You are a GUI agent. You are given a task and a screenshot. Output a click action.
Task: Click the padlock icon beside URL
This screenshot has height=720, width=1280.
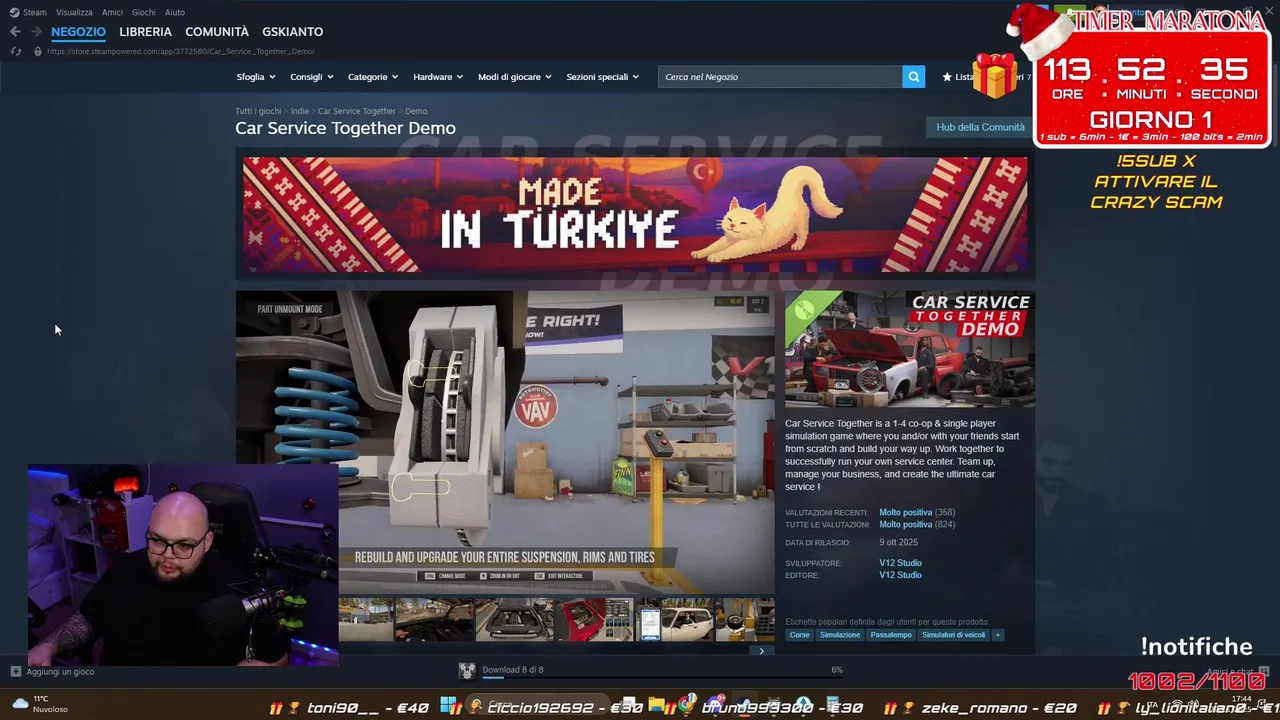38,51
